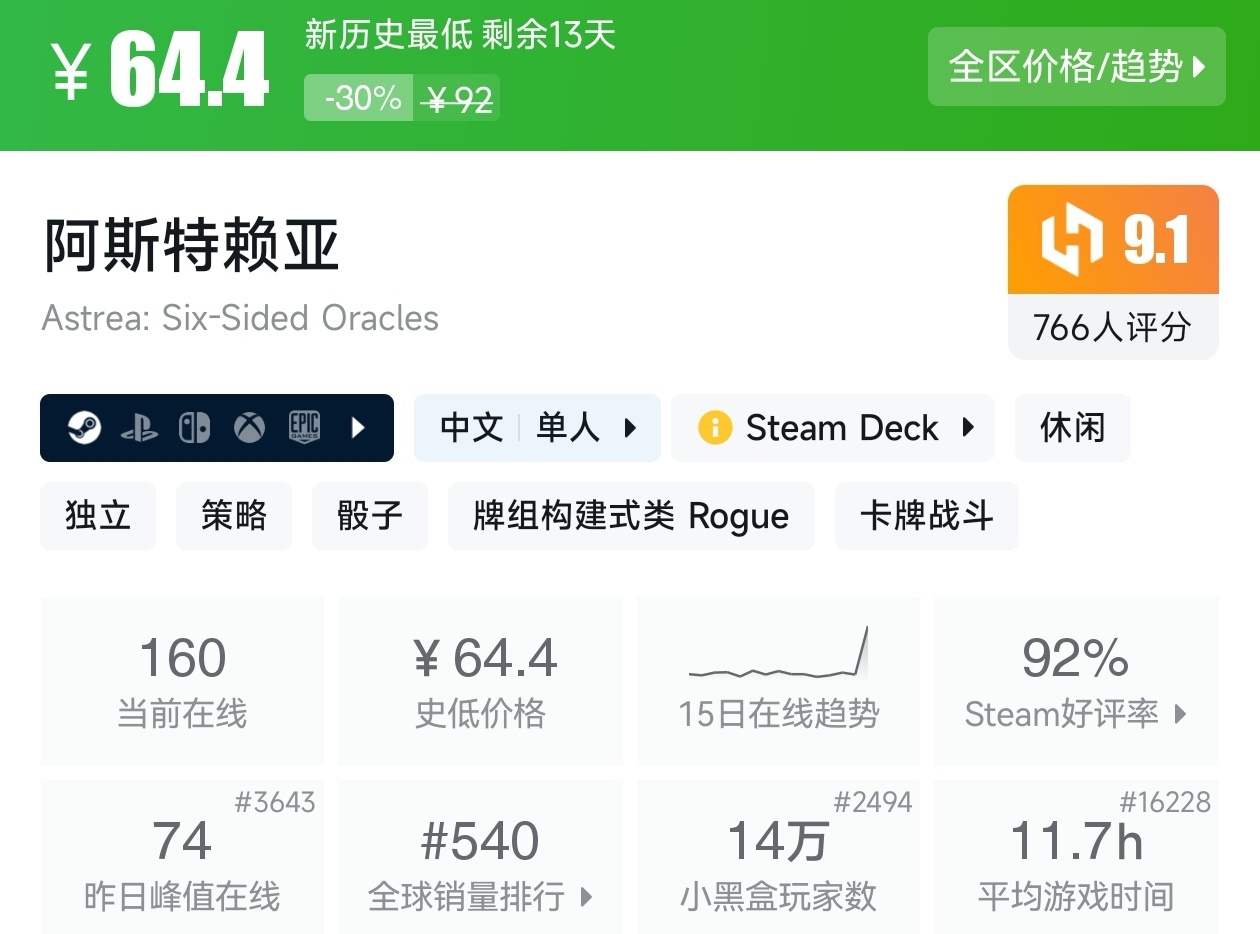Expand the Steam Deck compatibility arrow

tap(967, 428)
